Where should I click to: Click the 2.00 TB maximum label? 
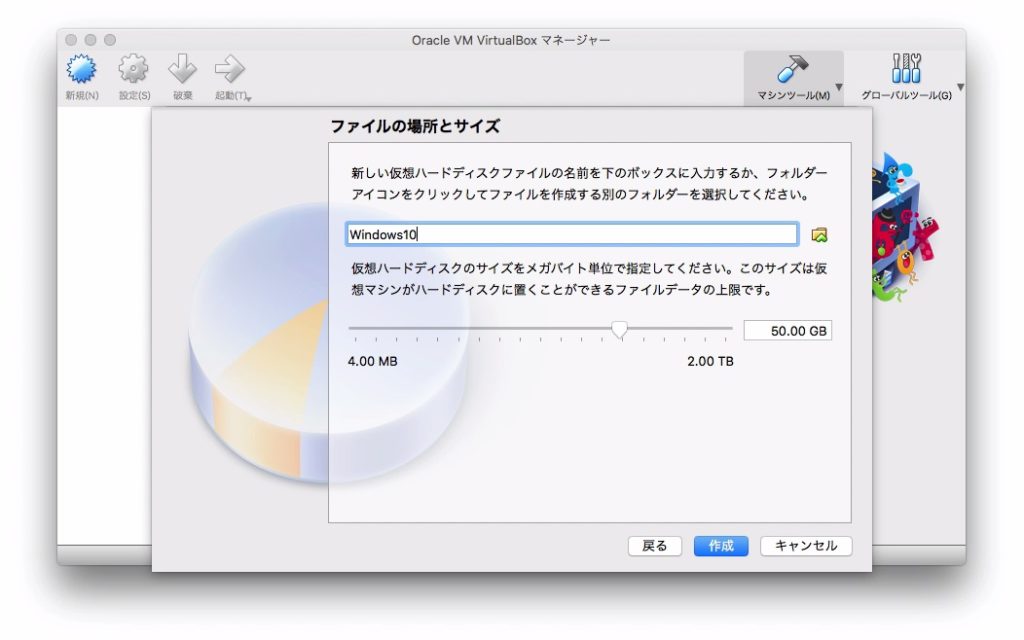(x=710, y=361)
